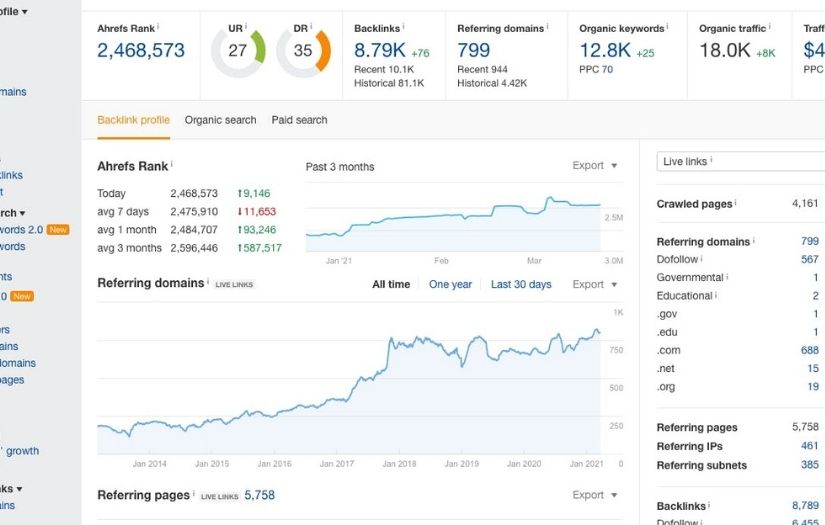
Task: Open the 8.79K backlinks count link
Action: pyautogui.click(x=379, y=51)
